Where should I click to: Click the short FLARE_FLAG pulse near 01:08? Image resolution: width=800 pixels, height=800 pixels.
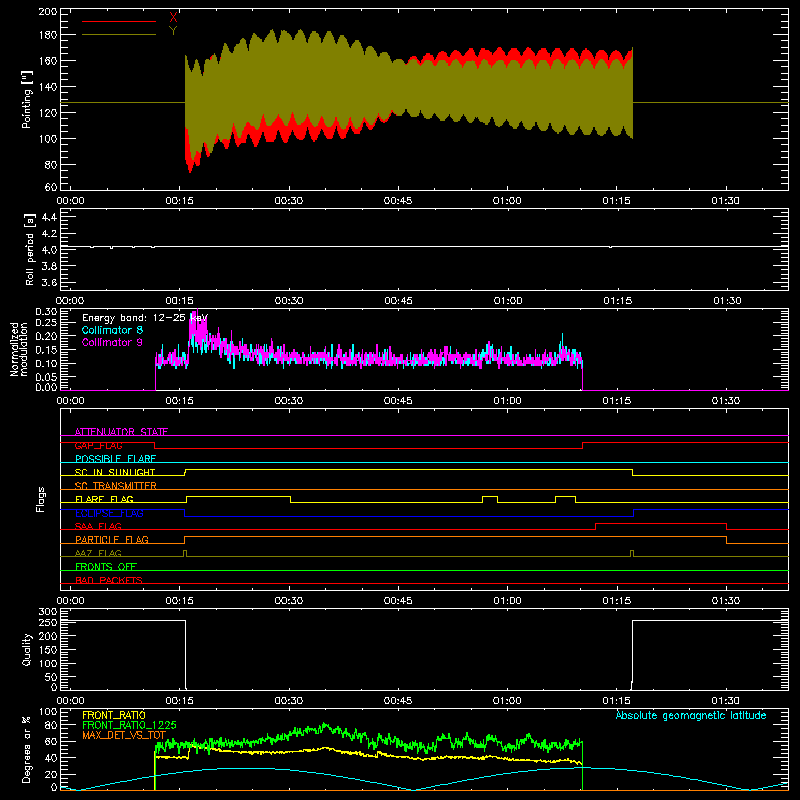[565, 499]
